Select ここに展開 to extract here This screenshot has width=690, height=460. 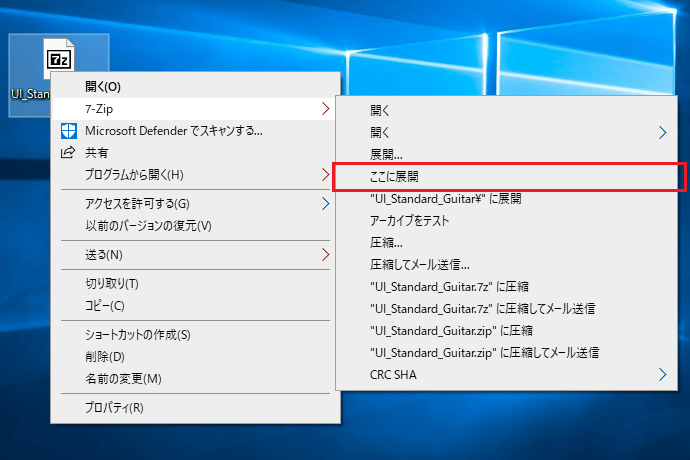coord(506,177)
